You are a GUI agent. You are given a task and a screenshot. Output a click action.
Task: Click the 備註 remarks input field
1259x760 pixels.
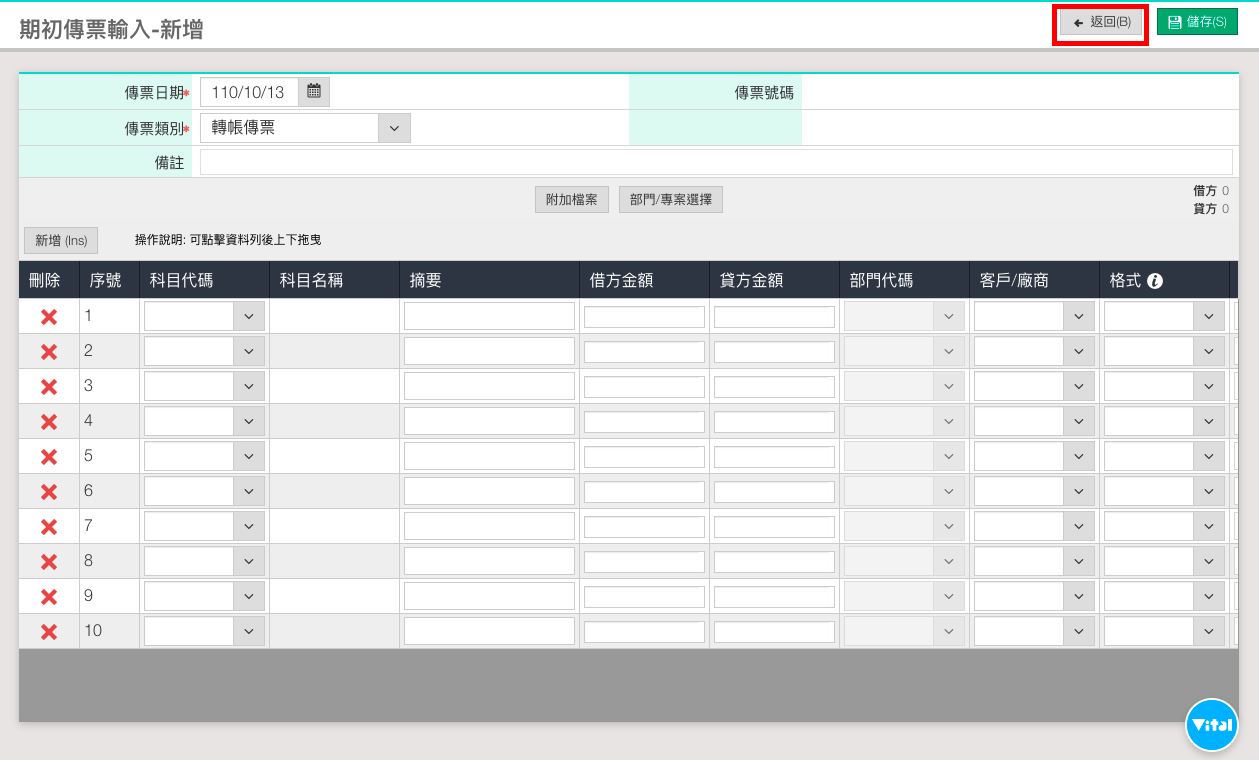click(x=715, y=162)
